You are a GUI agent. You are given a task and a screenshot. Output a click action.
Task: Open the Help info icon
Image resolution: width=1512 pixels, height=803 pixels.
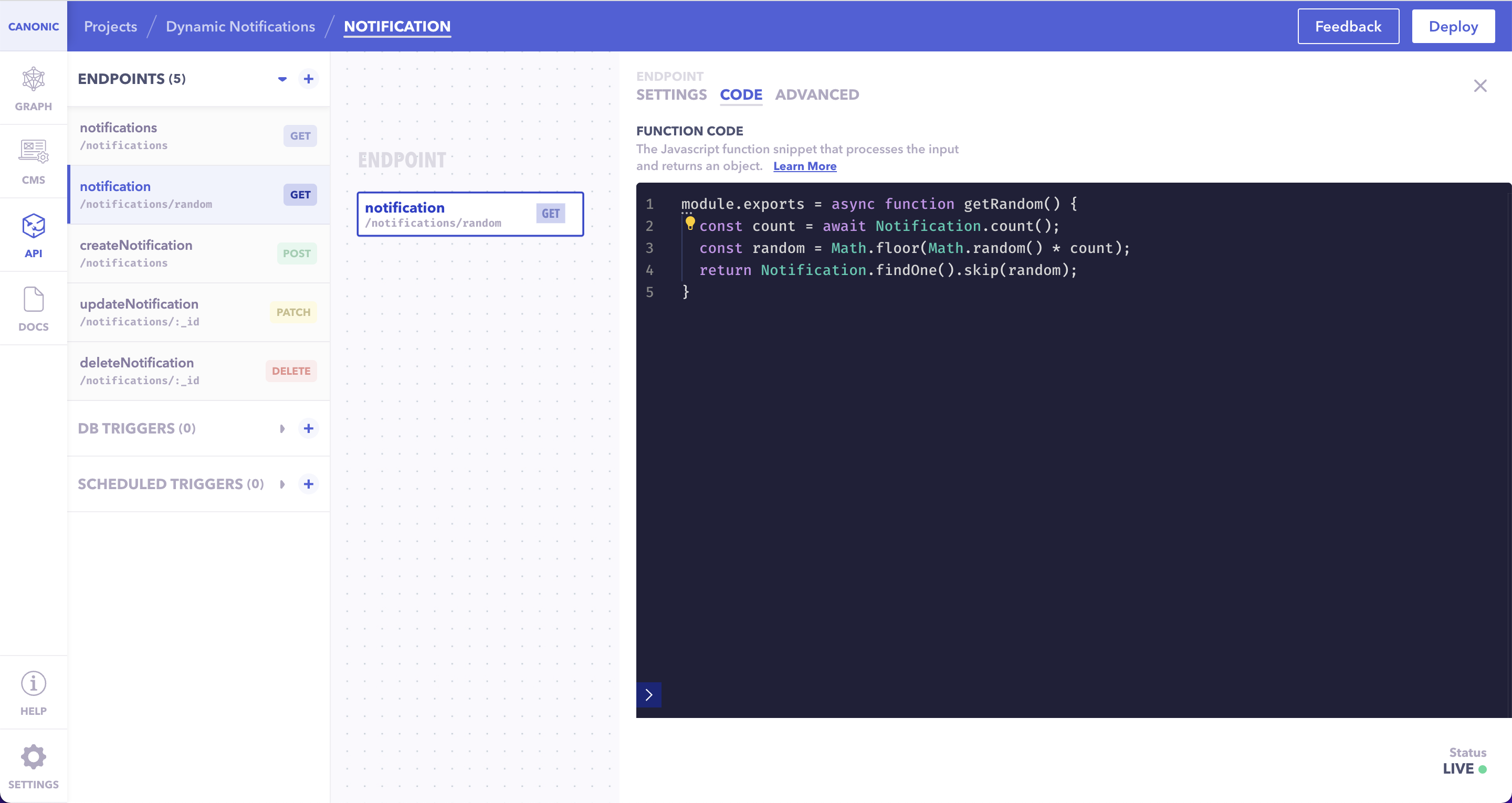tap(34, 684)
